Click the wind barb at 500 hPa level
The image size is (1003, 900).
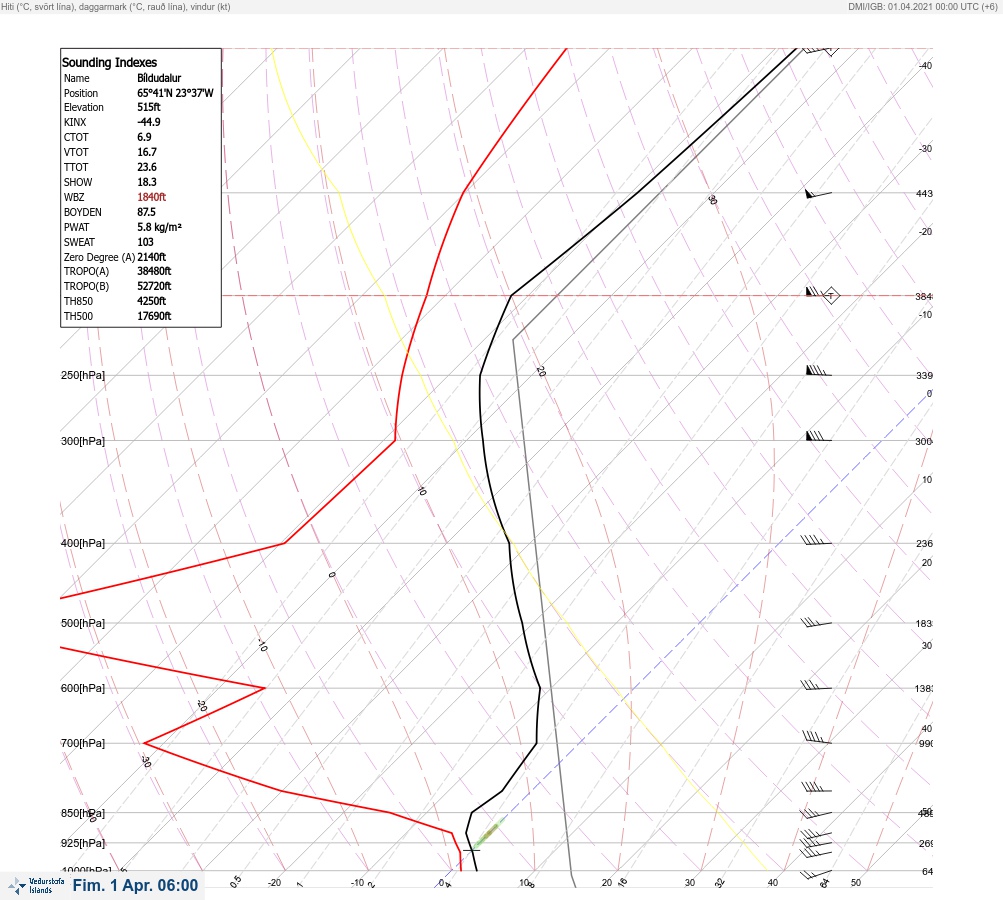[816, 622]
